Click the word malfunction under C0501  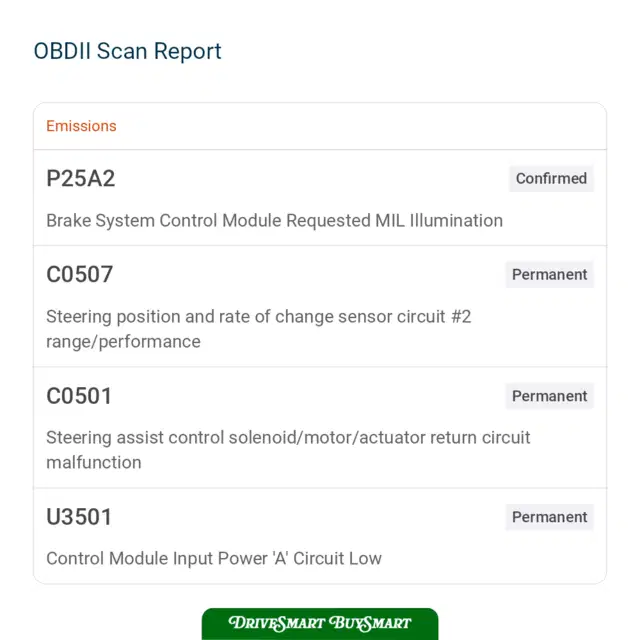(x=94, y=463)
